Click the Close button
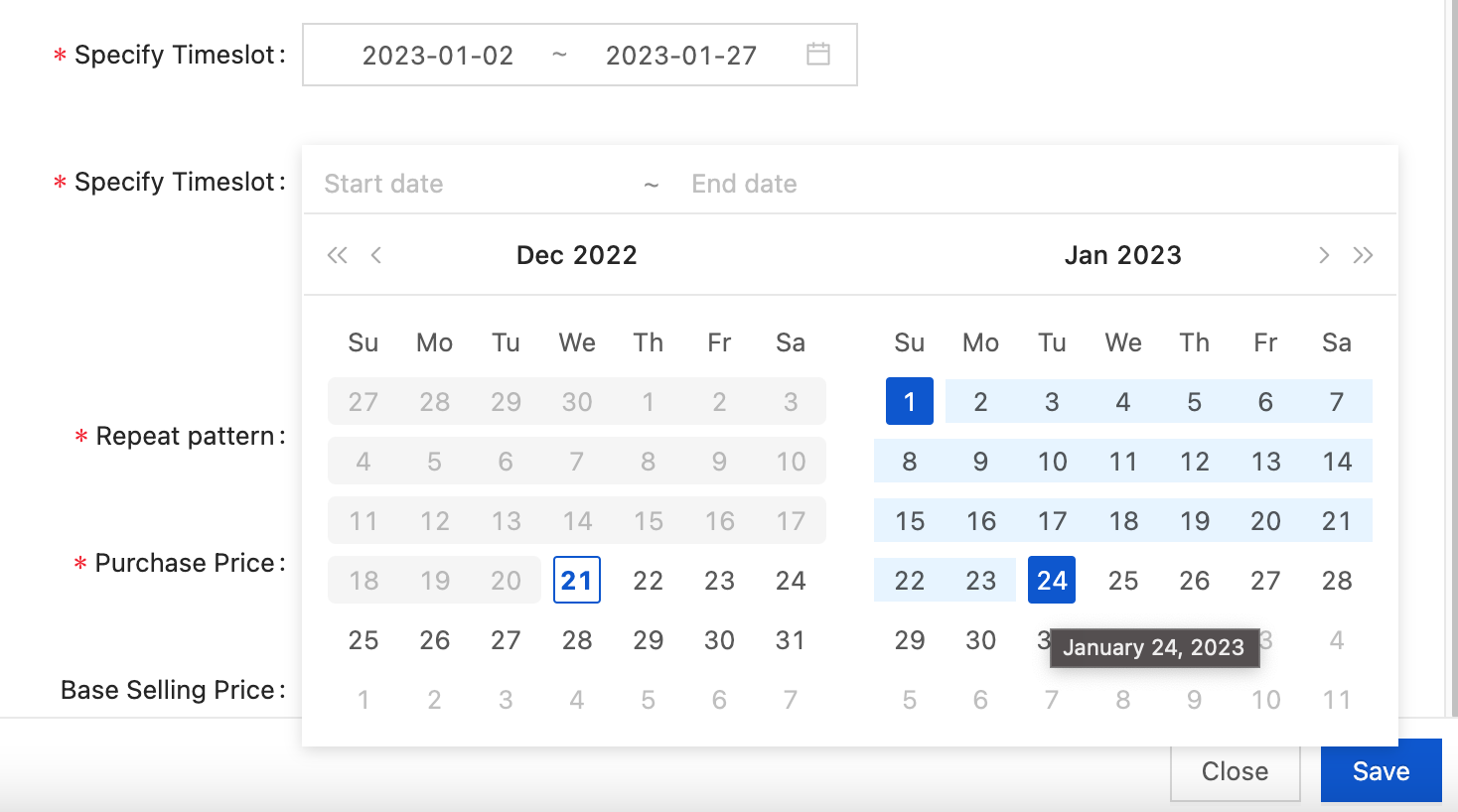The height and width of the screenshot is (812, 1458). 1234,770
